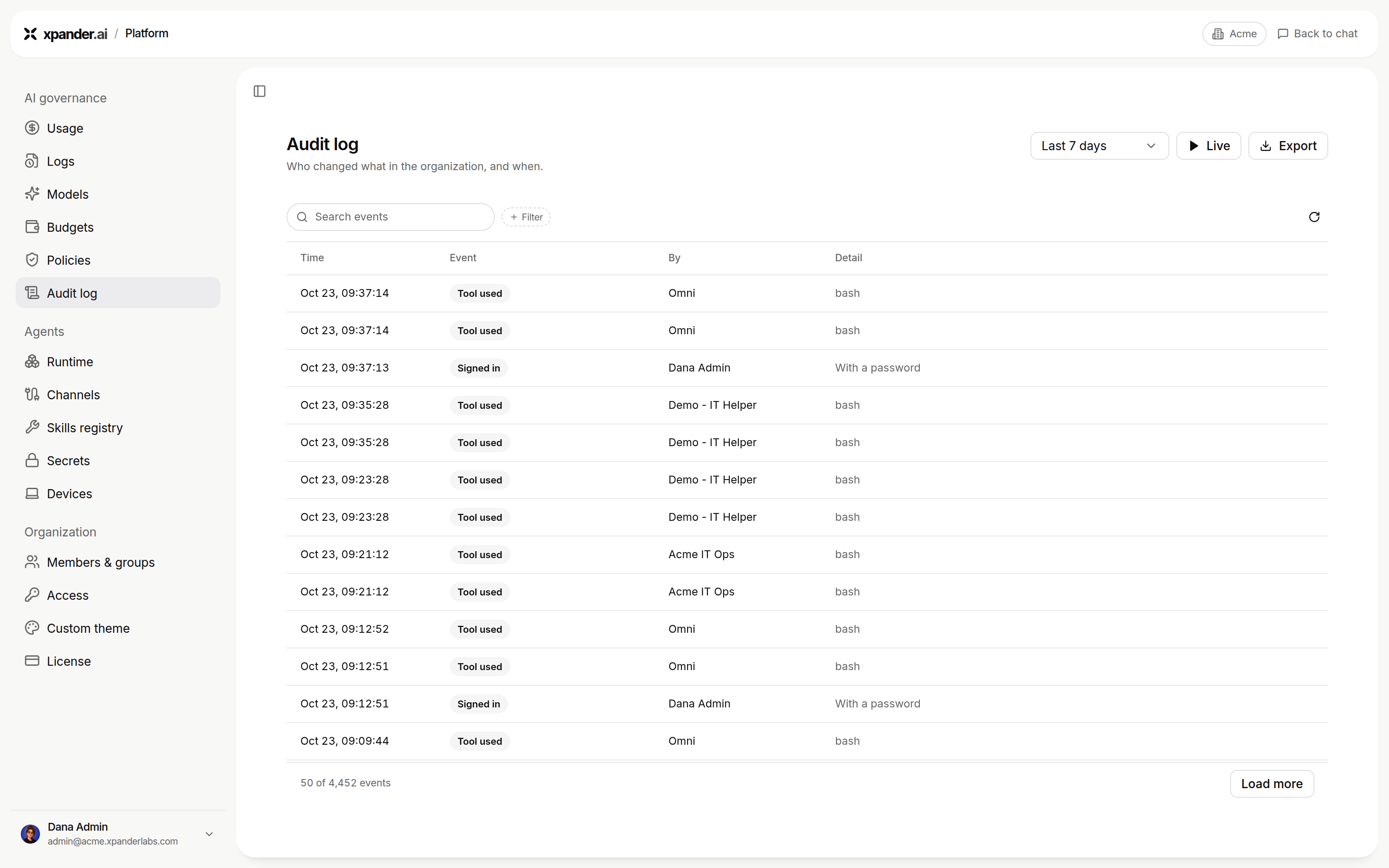The width and height of the screenshot is (1389, 868).
Task: Click the Event column header
Action: point(463,258)
